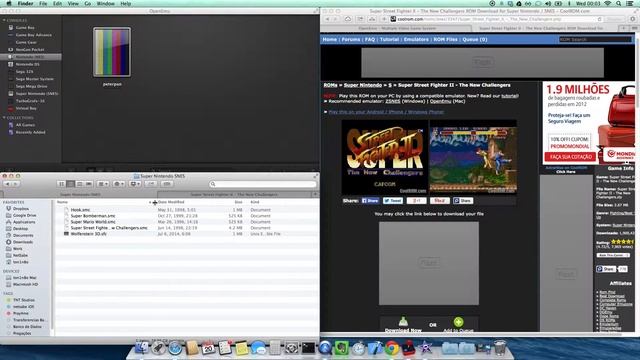This screenshot has width=640, height=360.
Task: Open the Finder Edit menu
Action: [x=58, y=4]
